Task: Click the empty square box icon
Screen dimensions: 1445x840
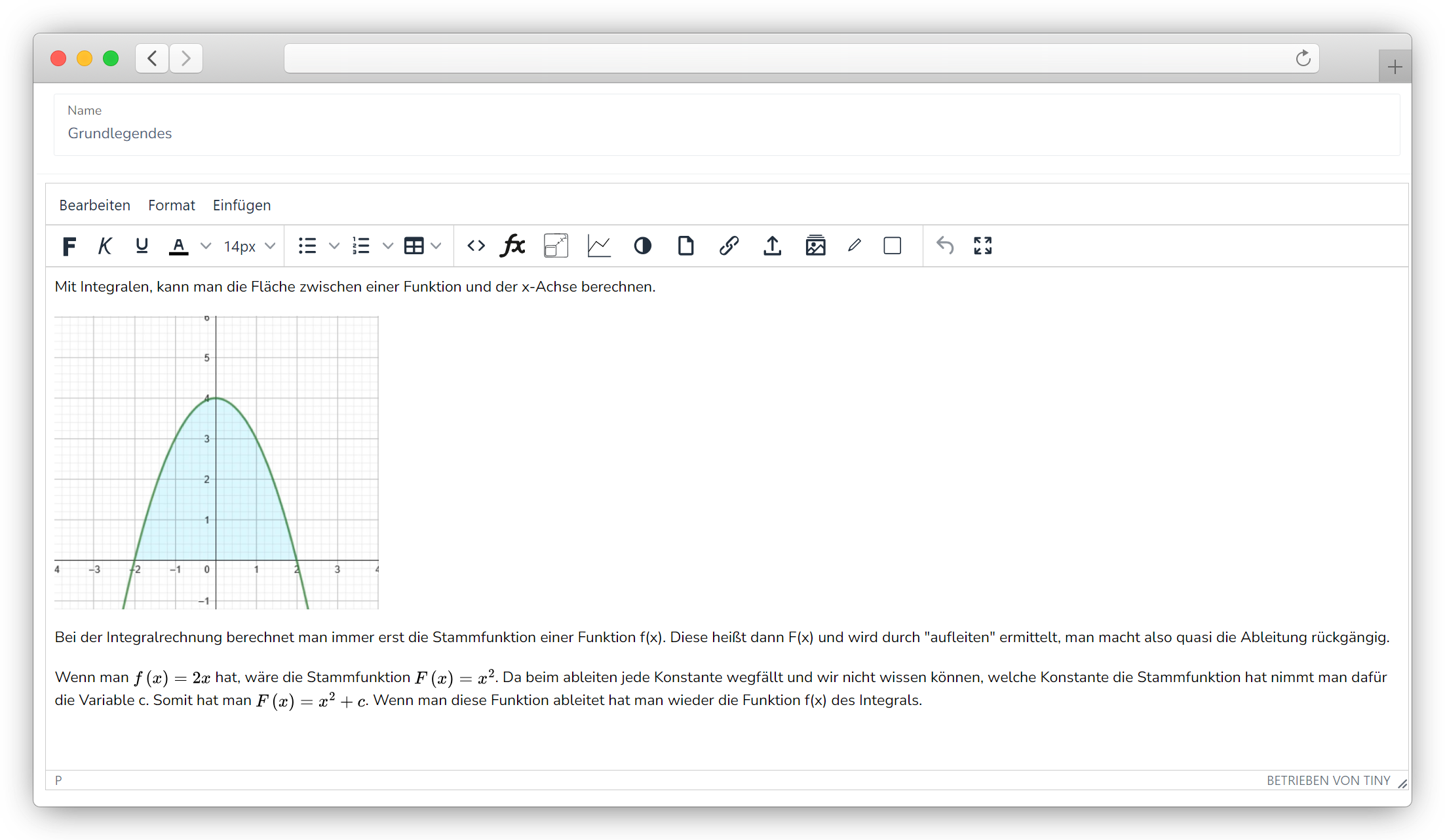Action: (x=893, y=246)
